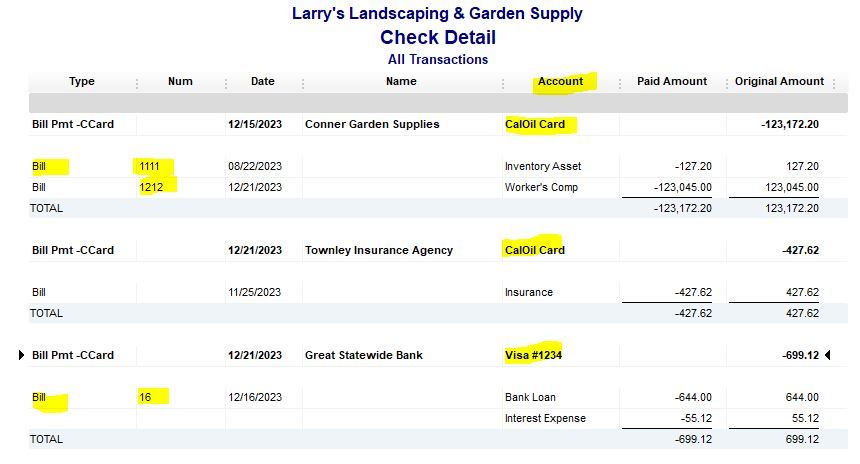
Task: Open the Conner Garden Supplies payment row
Action: [371, 125]
